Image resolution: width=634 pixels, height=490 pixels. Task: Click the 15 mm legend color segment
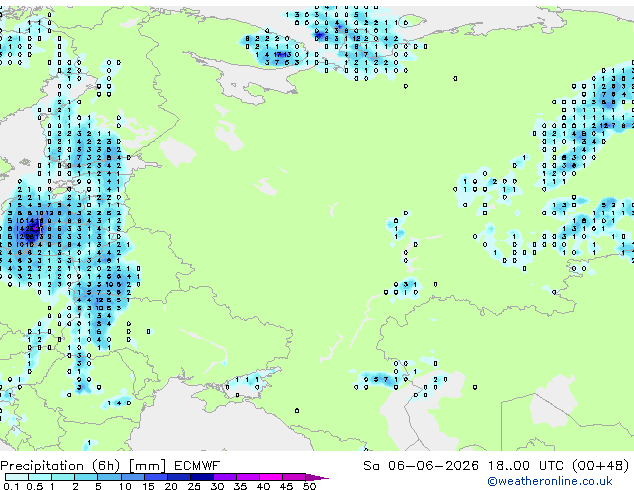tap(156, 477)
